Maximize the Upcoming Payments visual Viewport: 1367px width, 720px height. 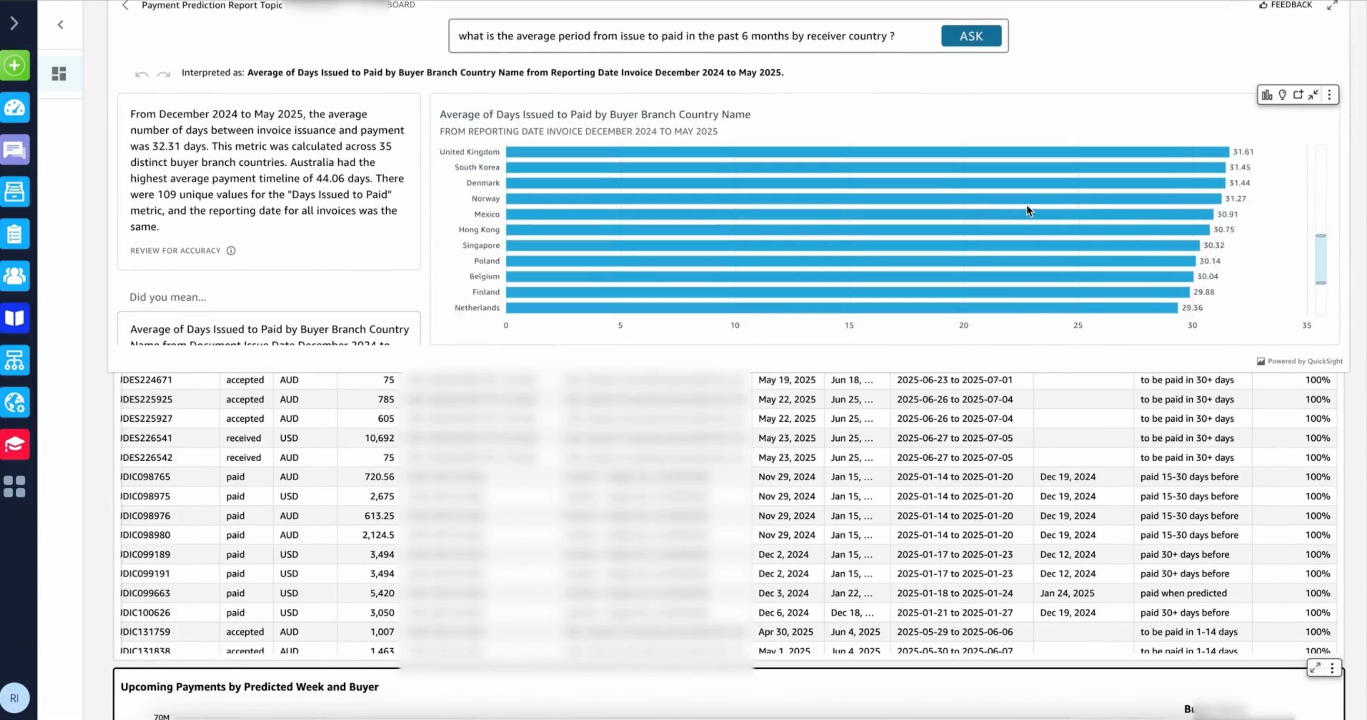[1315, 668]
